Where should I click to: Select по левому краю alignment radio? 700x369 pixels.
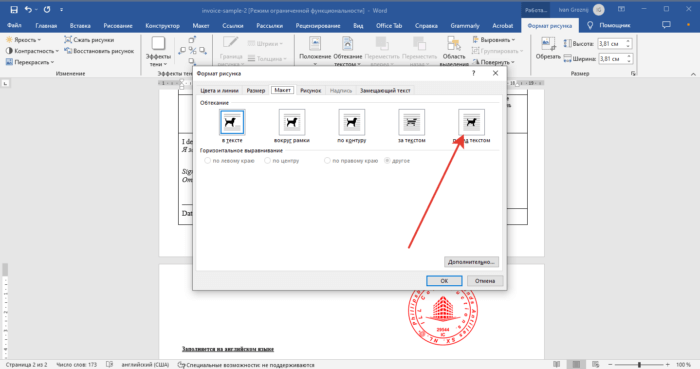[207, 161]
